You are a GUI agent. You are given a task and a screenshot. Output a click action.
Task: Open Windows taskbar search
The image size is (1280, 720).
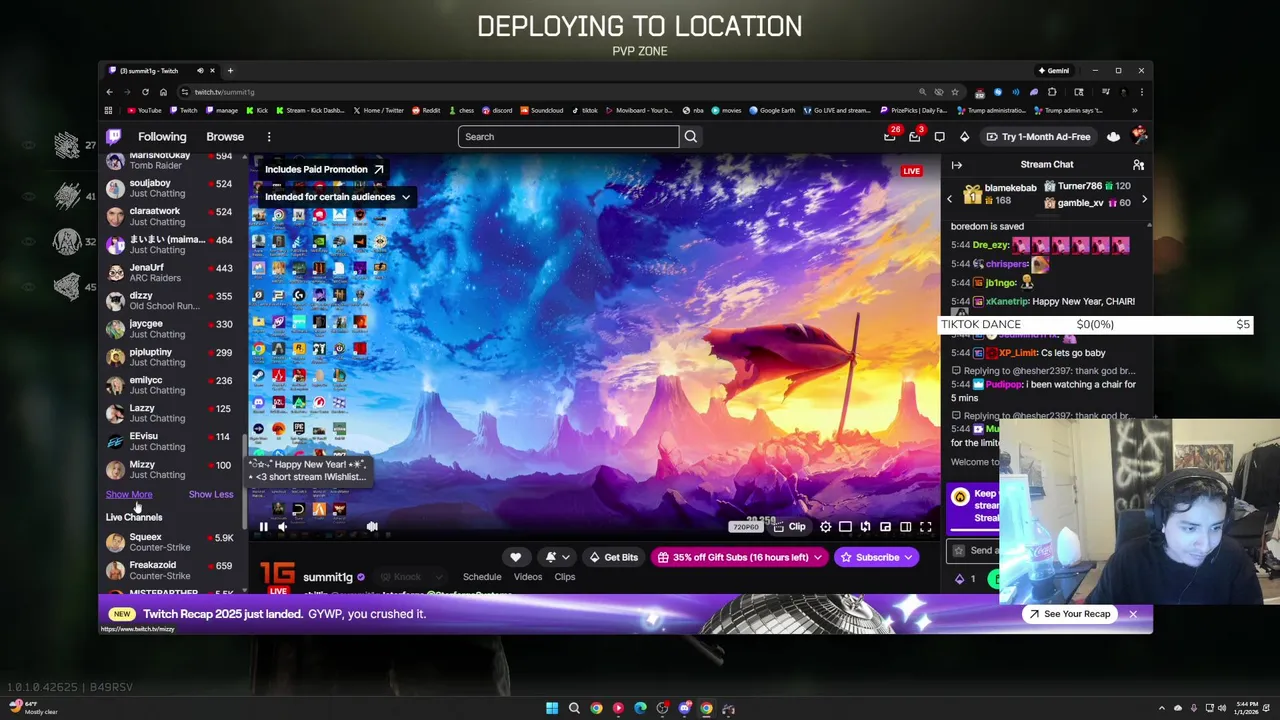coord(574,709)
